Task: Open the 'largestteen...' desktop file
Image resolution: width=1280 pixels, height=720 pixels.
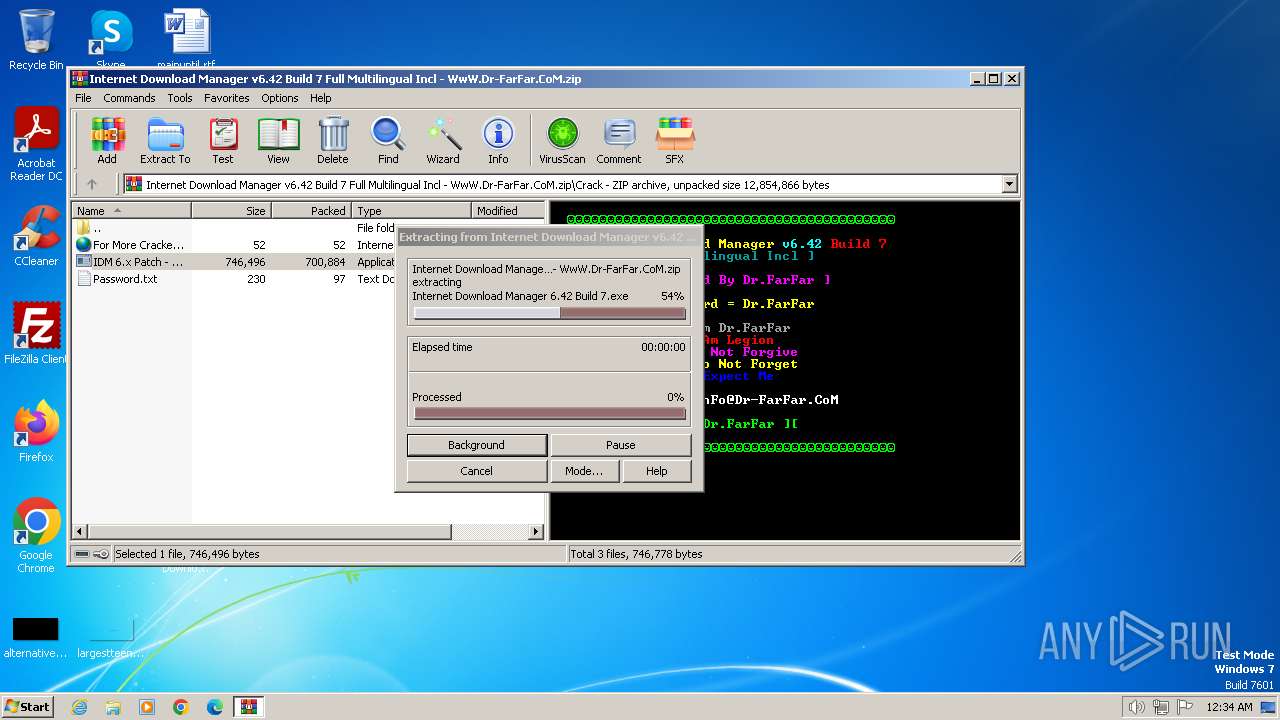Action: 110,637
